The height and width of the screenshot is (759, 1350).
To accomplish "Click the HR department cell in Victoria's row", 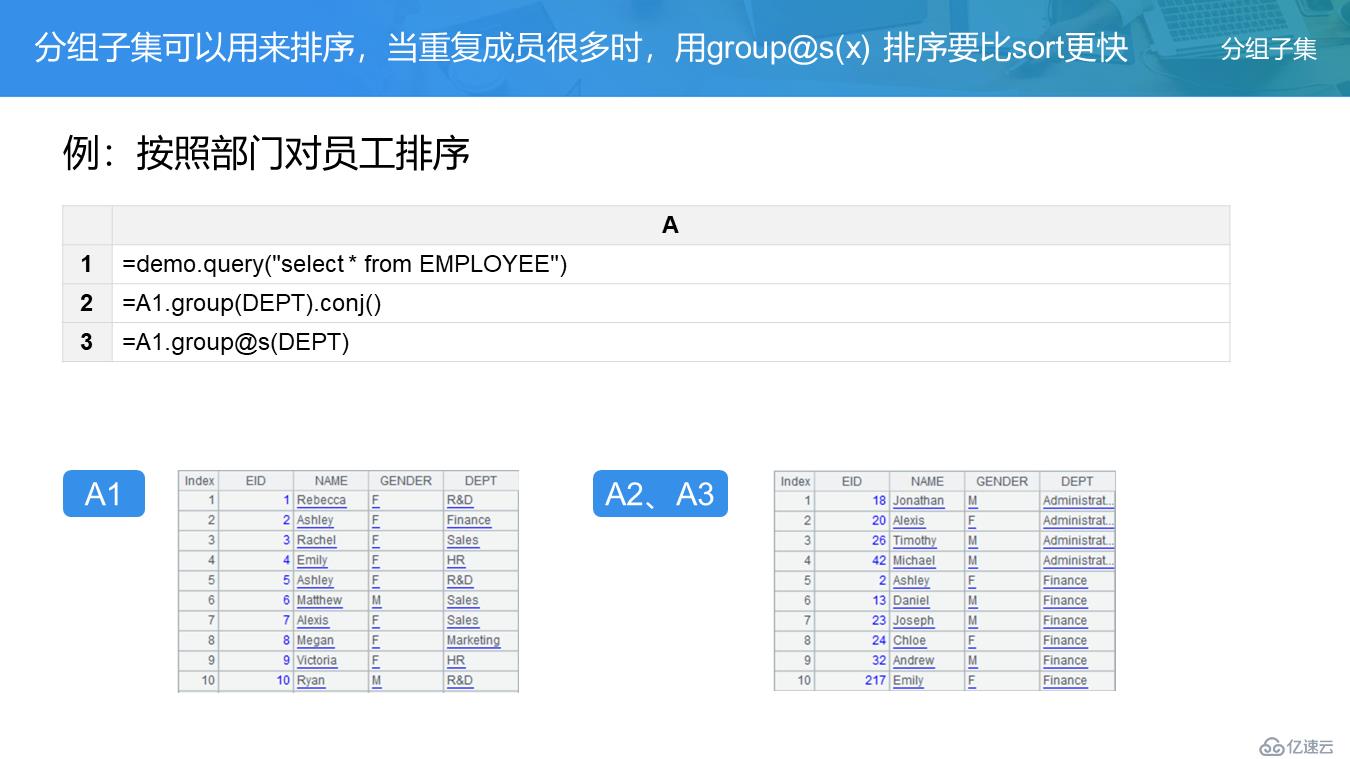I will 481,660.
